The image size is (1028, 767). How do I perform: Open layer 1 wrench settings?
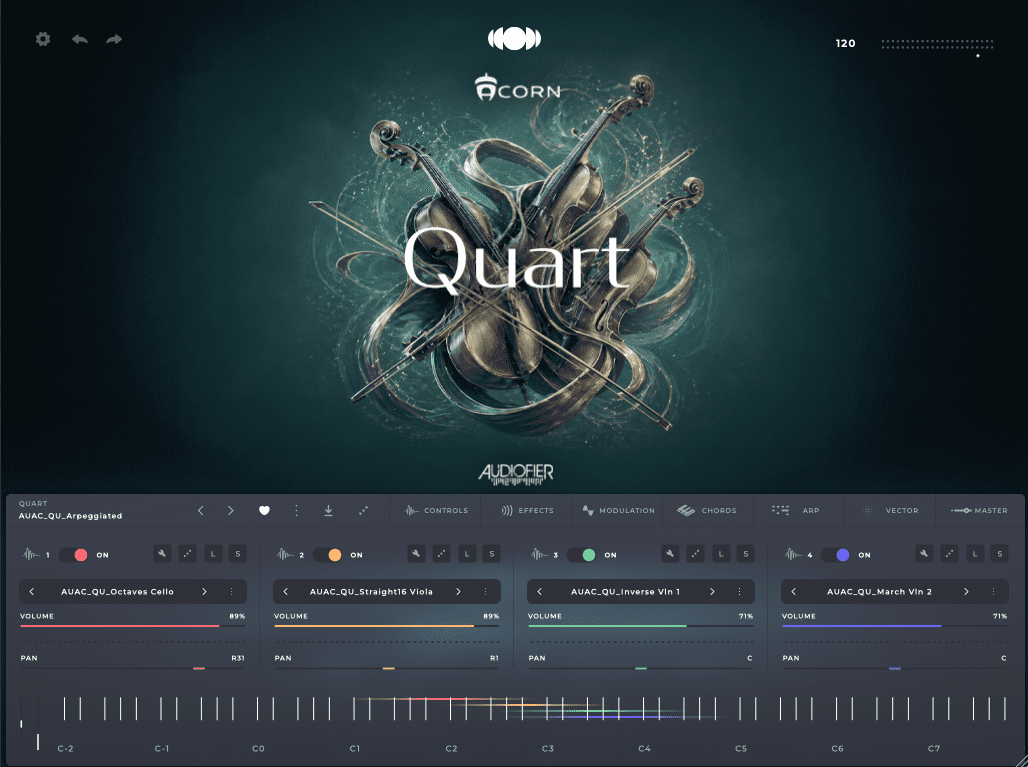click(x=163, y=554)
